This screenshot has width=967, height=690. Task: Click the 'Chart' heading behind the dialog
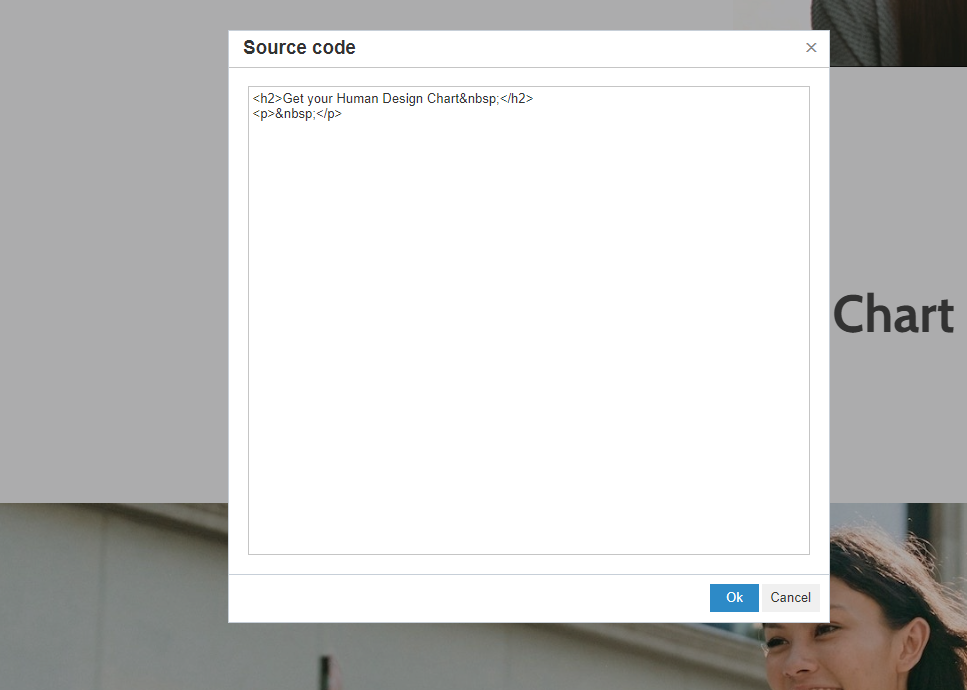893,314
